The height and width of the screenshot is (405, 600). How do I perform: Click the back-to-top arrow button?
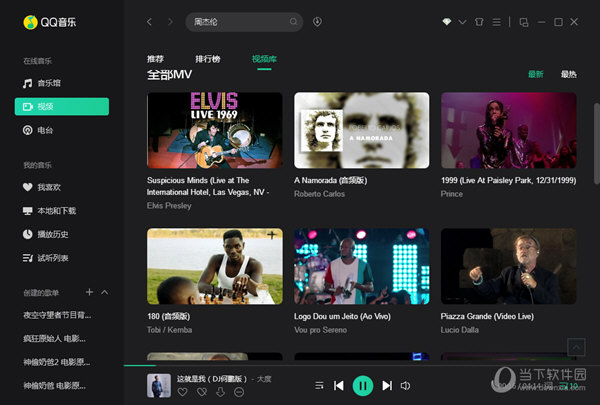pos(576,347)
